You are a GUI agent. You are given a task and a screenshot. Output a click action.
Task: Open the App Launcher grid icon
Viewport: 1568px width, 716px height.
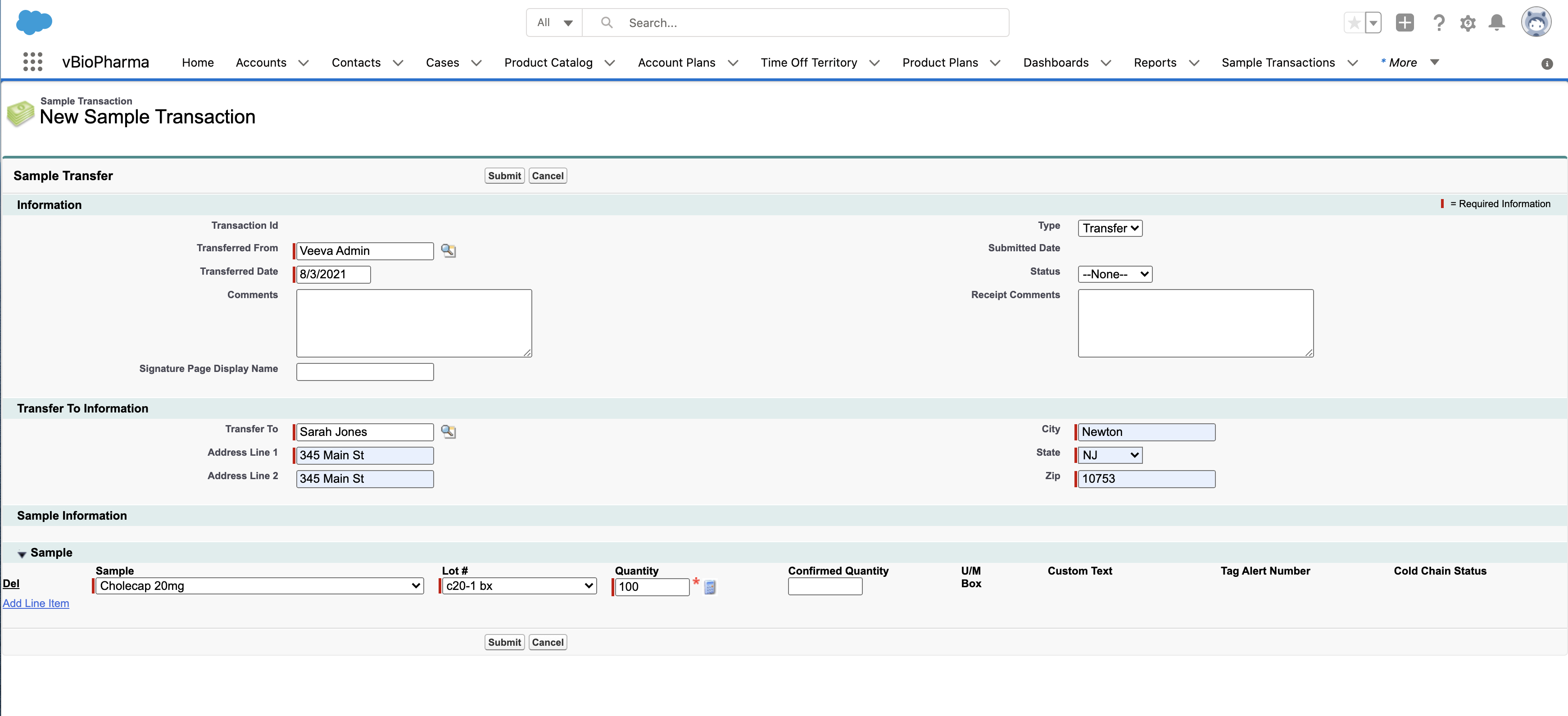point(32,62)
